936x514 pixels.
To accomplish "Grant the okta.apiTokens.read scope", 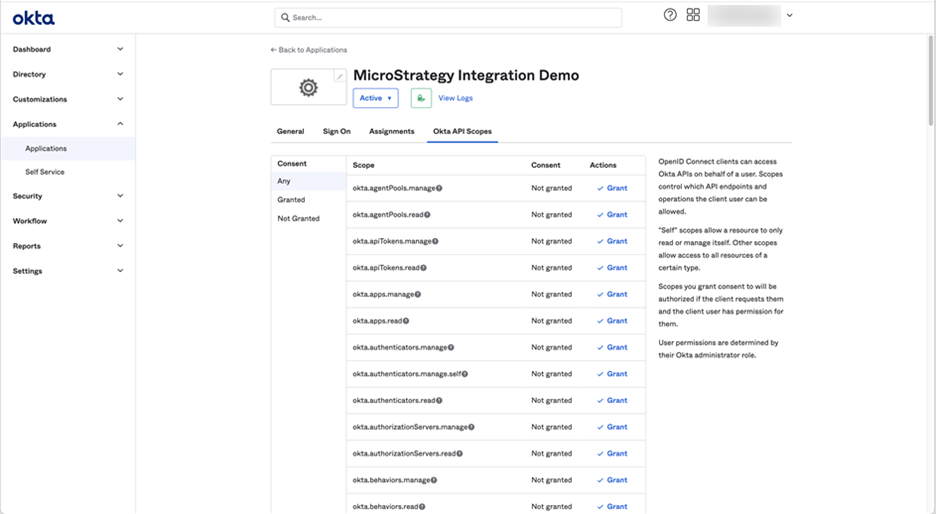I will pyautogui.click(x=612, y=267).
